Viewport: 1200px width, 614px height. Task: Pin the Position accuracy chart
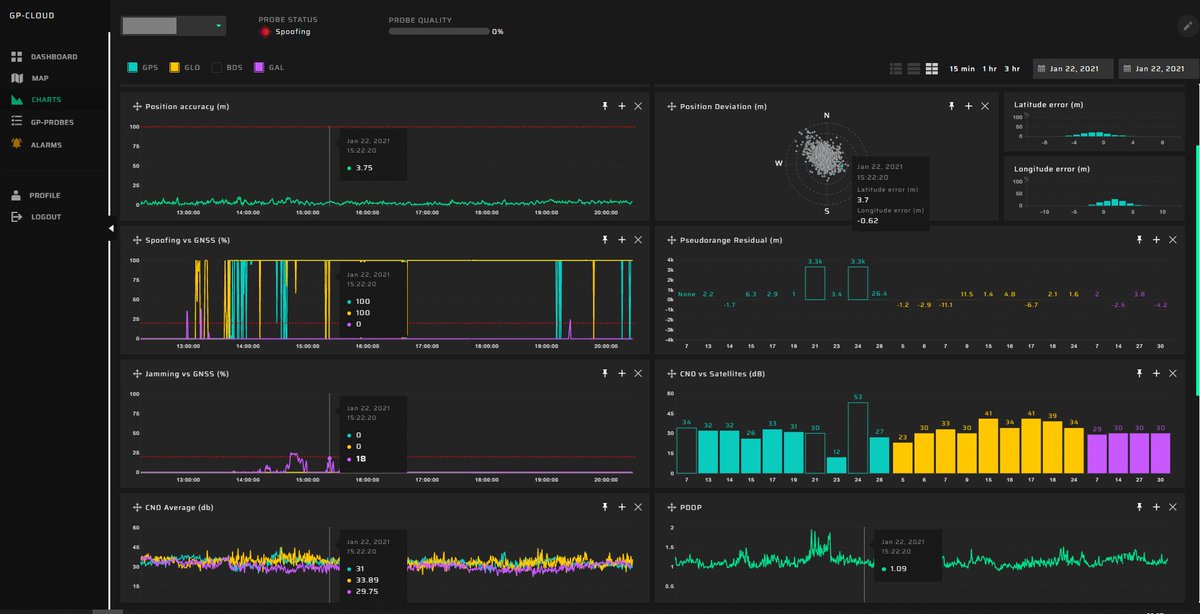[x=604, y=106]
